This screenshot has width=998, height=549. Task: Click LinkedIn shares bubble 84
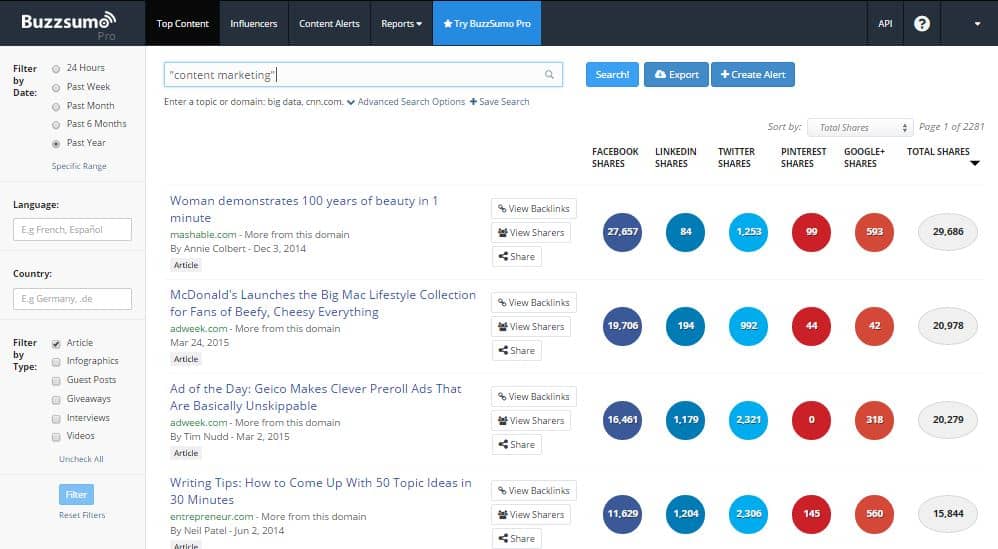(685, 232)
